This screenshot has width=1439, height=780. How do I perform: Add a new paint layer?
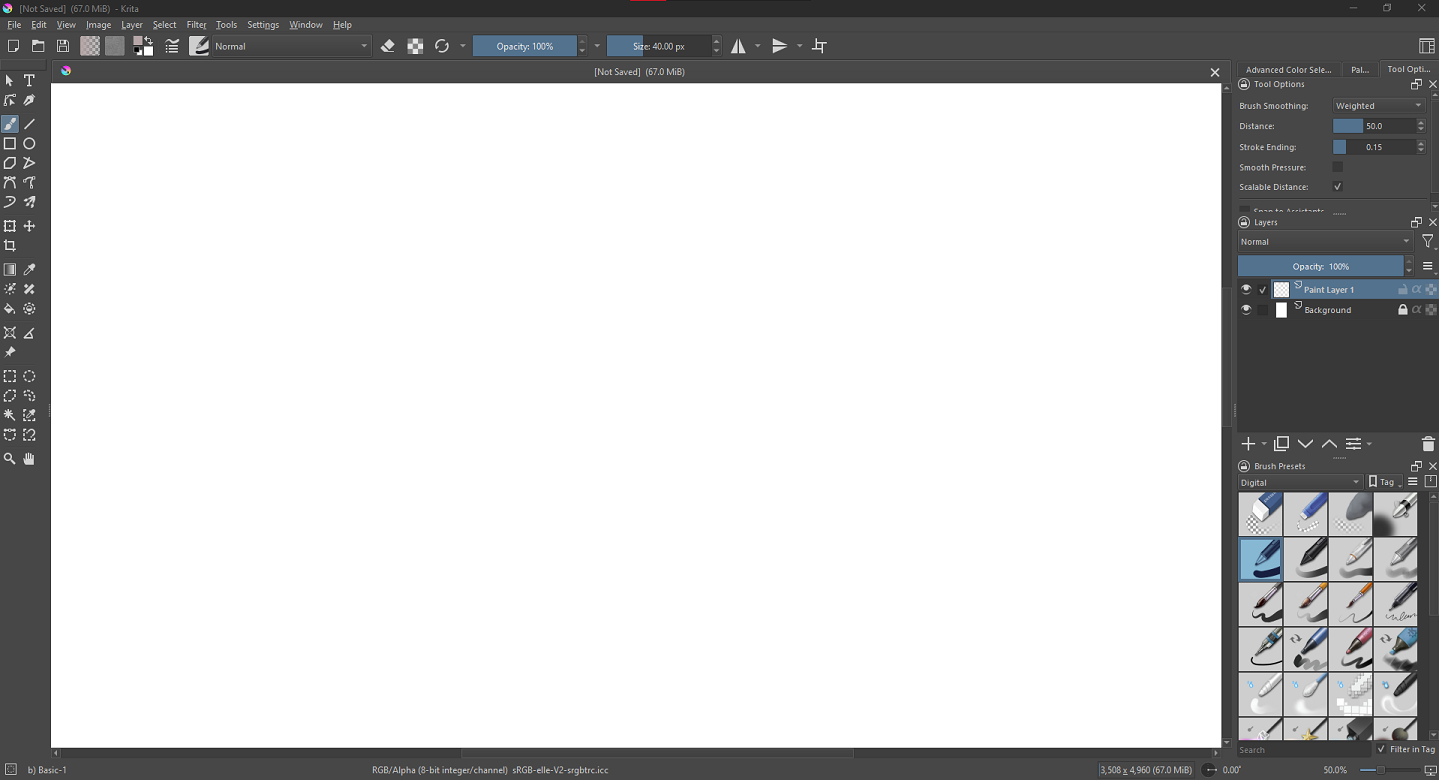pyautogui.click(x=1248, y=444)
